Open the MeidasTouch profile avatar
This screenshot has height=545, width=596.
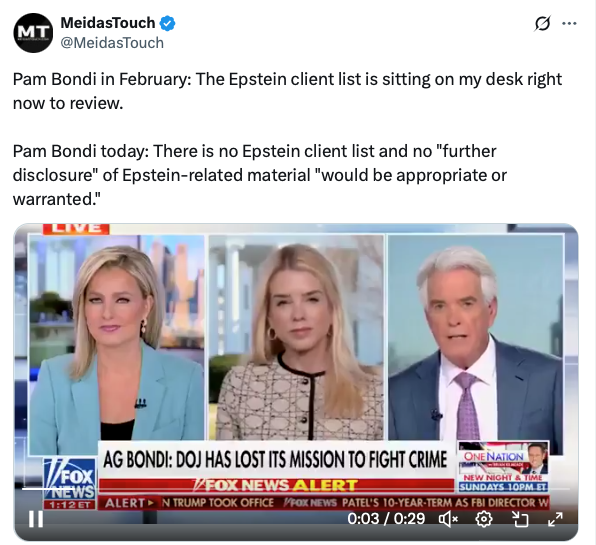pos(33,33)
